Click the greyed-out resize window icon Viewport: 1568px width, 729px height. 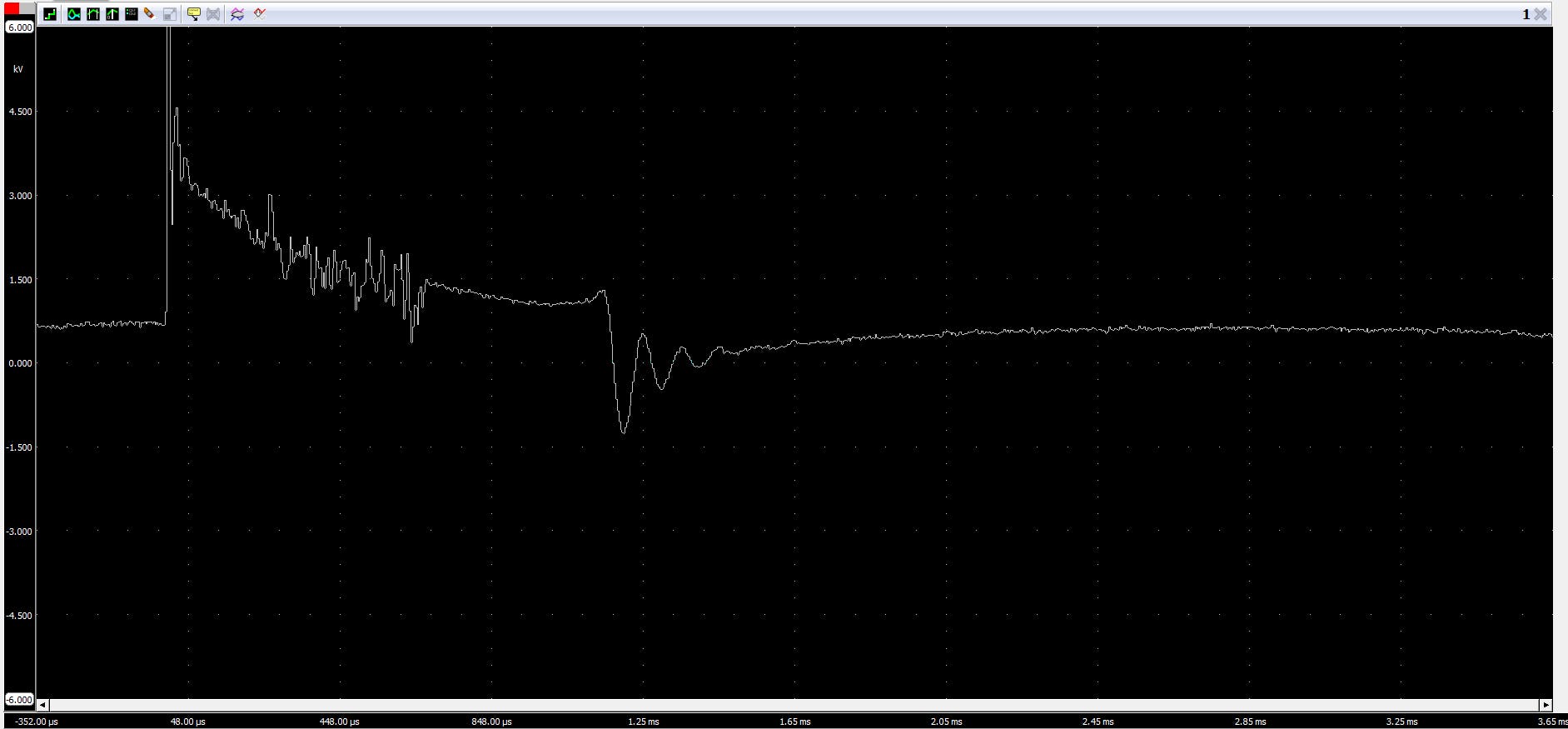(169, 14)
